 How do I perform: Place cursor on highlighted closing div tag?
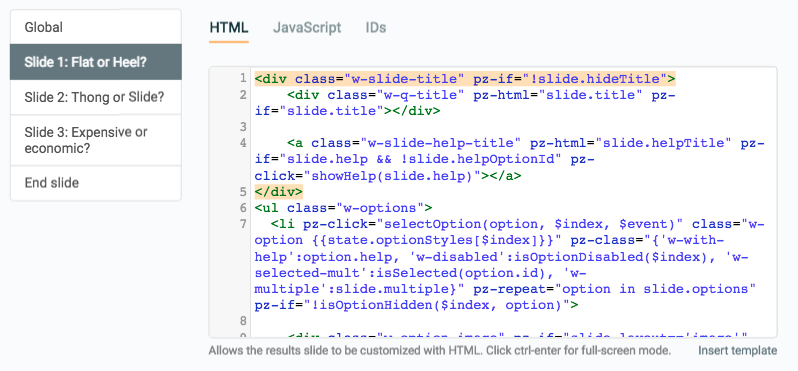tap(279, 192)
